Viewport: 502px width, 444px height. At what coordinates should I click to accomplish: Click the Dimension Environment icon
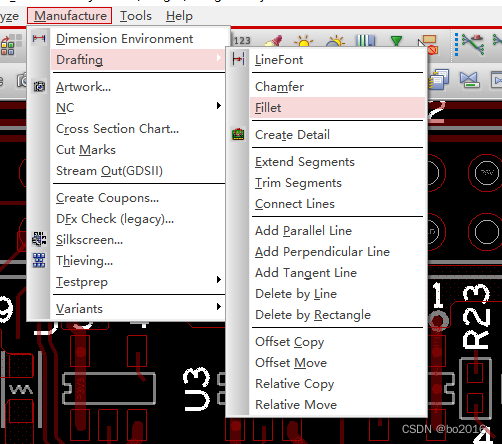point(39,39)
